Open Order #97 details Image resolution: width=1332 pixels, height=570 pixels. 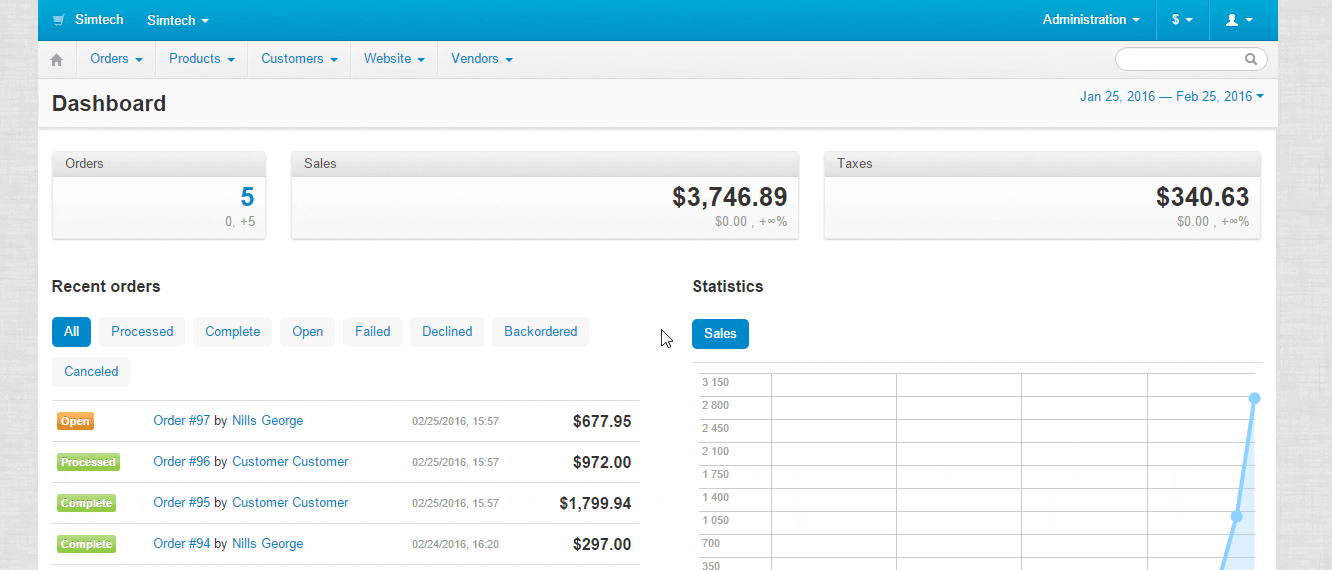[x=181, y=421]
